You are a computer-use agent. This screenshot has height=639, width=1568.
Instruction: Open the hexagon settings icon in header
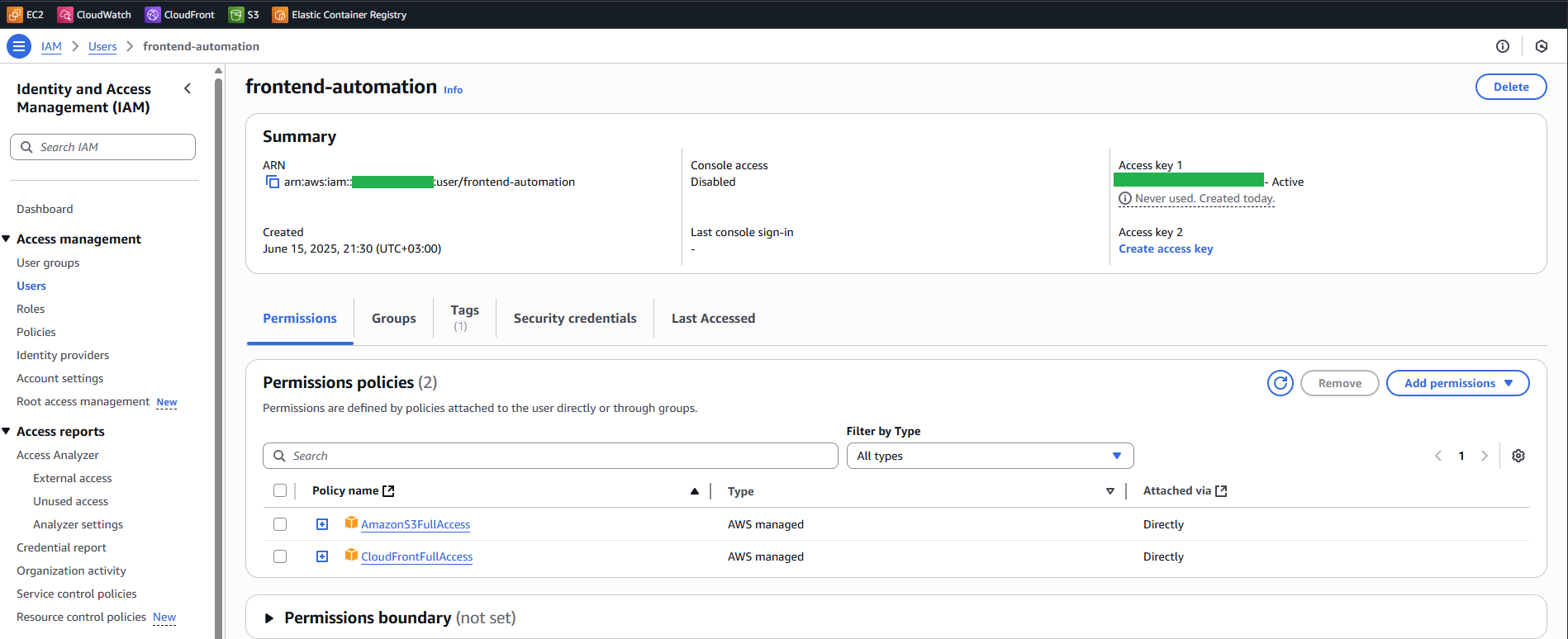pos(1542,46)
